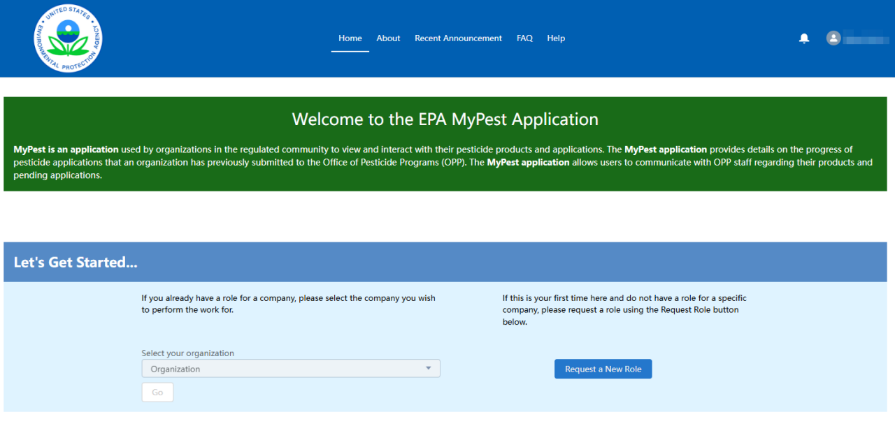Go to the Home tab
The height and width of the screenshot is (427, 896).
350,38
